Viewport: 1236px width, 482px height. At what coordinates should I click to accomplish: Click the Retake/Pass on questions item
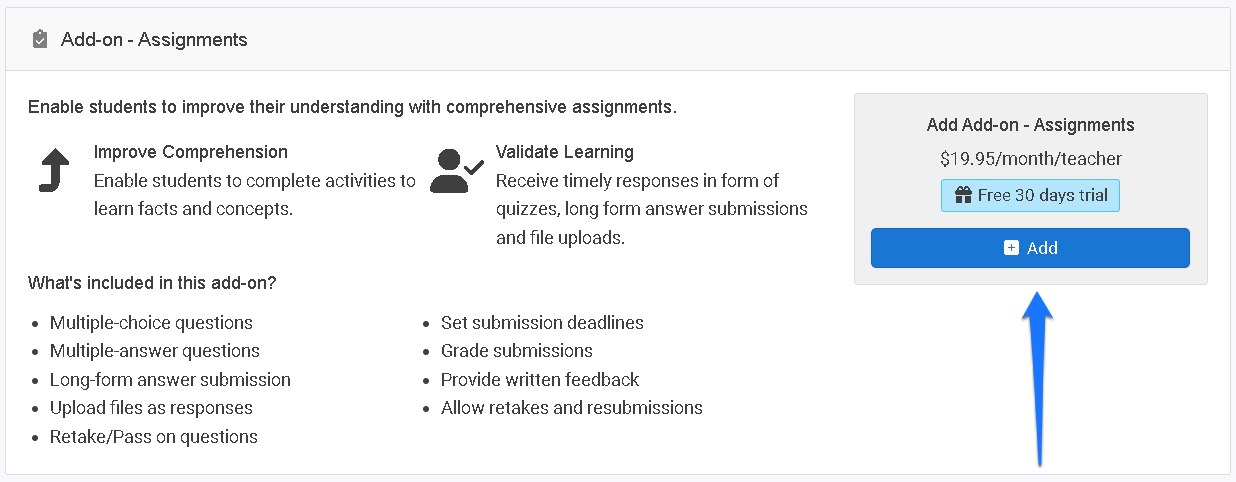(x=154, y=437)
